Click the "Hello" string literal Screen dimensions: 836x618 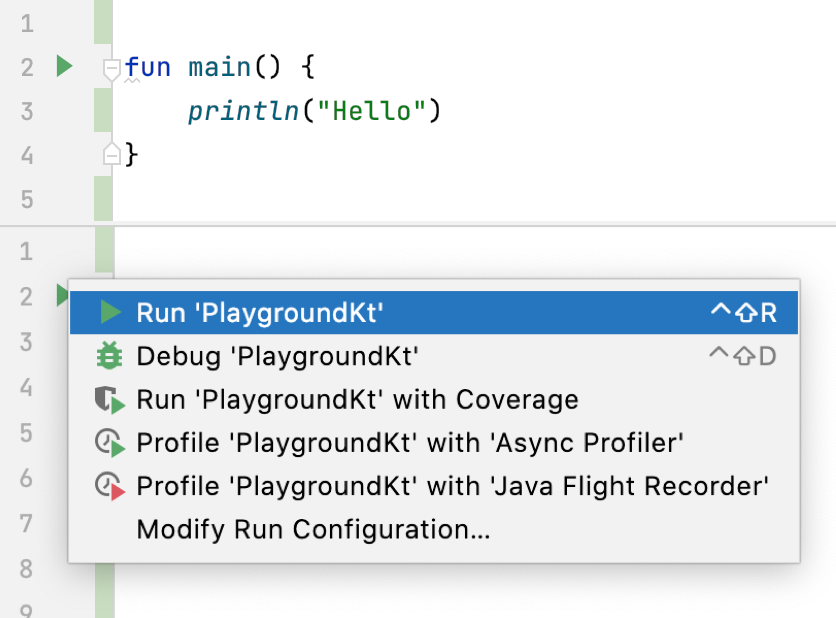coord(372,111)
